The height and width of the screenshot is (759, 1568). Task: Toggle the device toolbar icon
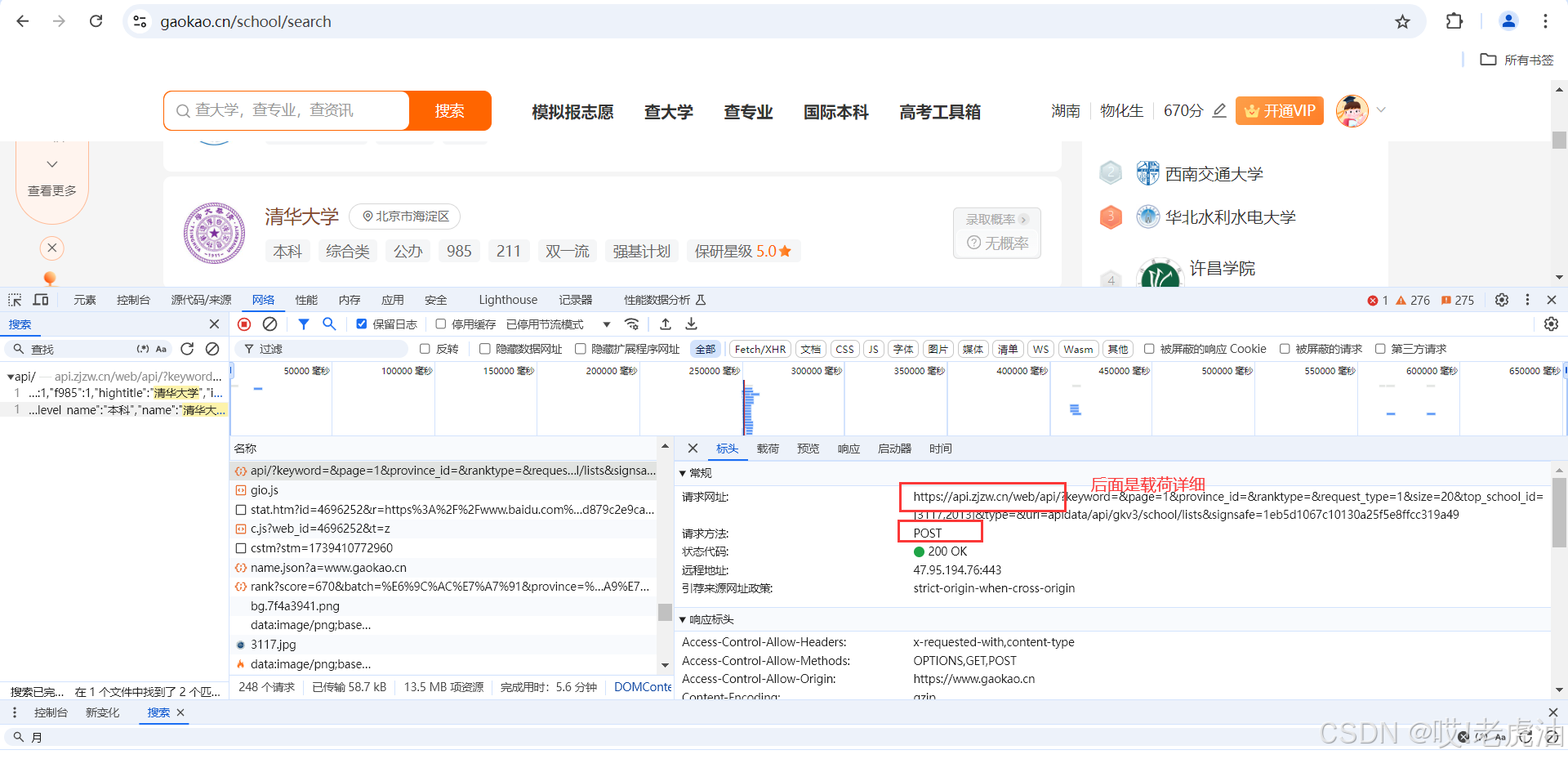(x=41, y=300)
